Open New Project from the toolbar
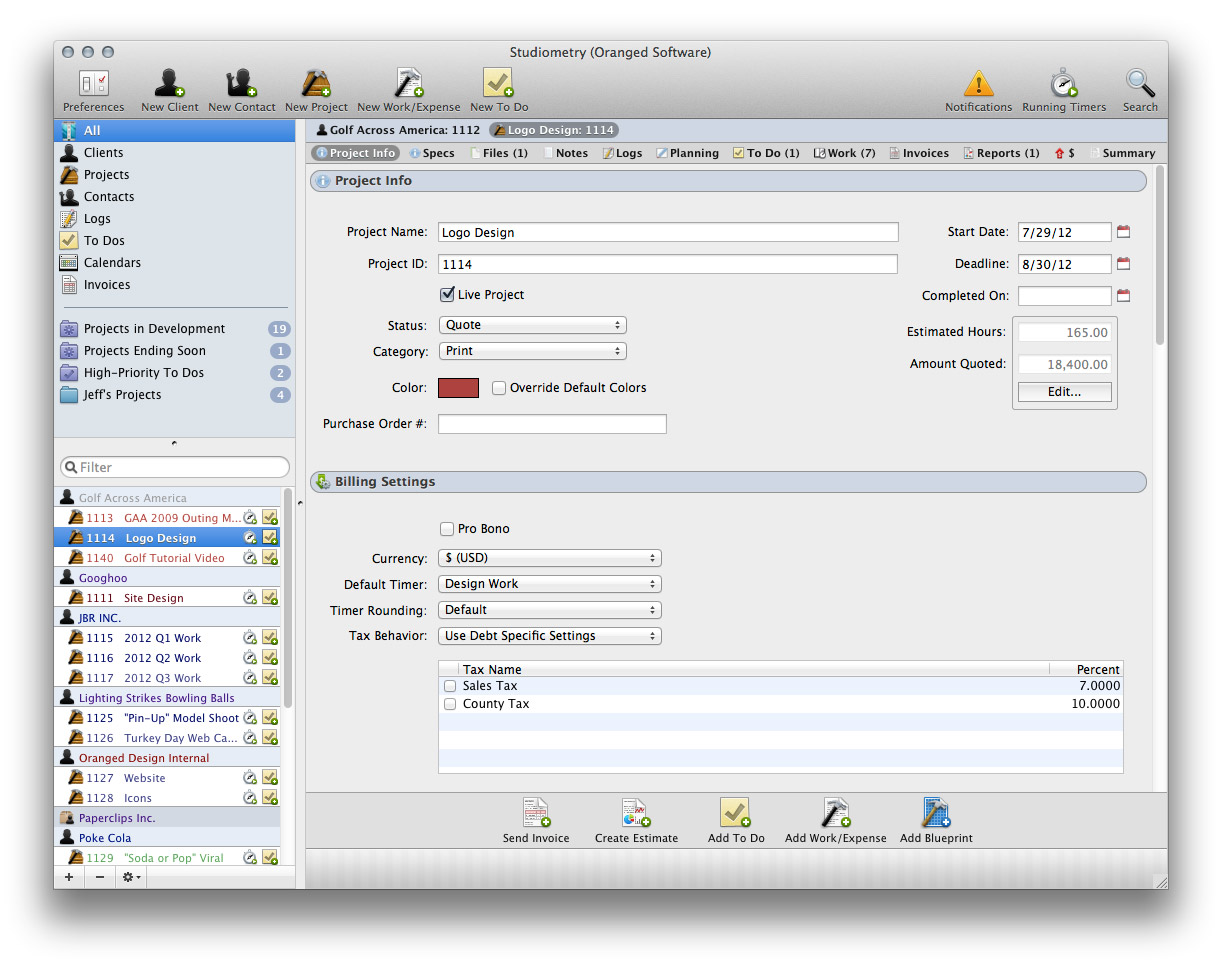The image size is (1220, 968). click(x=316, y=84)
